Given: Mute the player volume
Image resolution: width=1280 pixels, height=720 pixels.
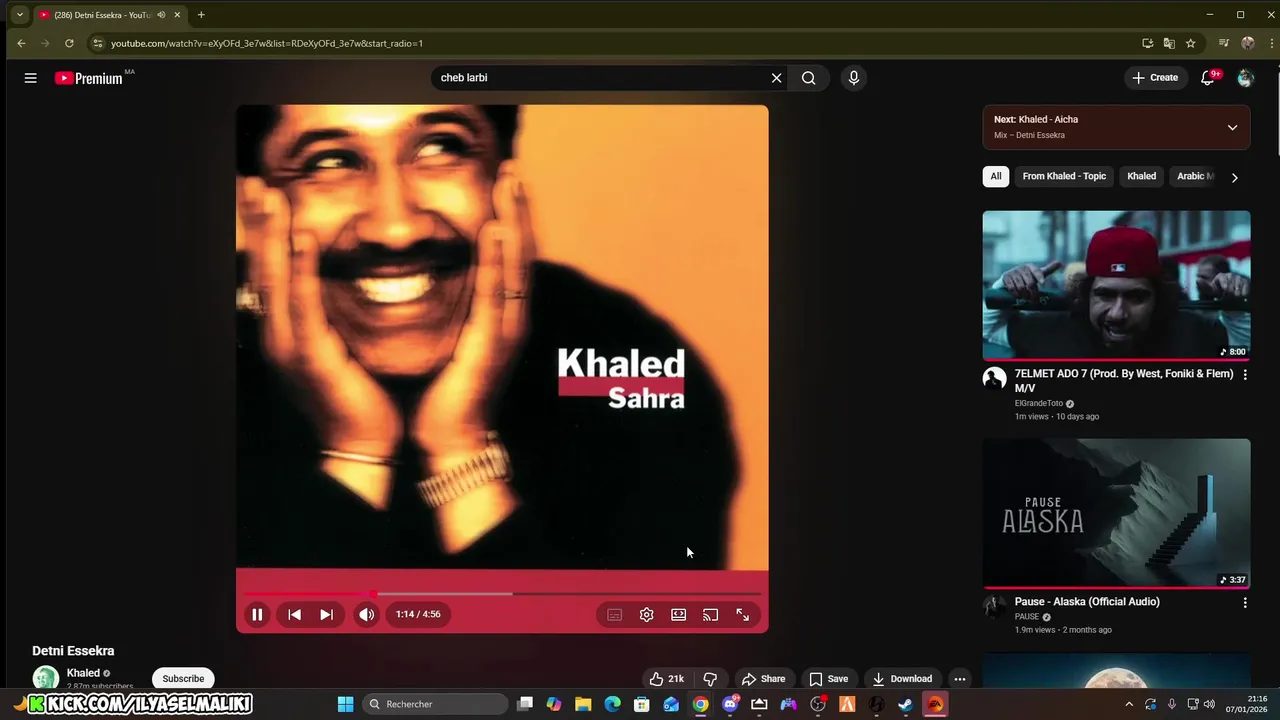Looking at the screenshot, I should coord(367,614).
